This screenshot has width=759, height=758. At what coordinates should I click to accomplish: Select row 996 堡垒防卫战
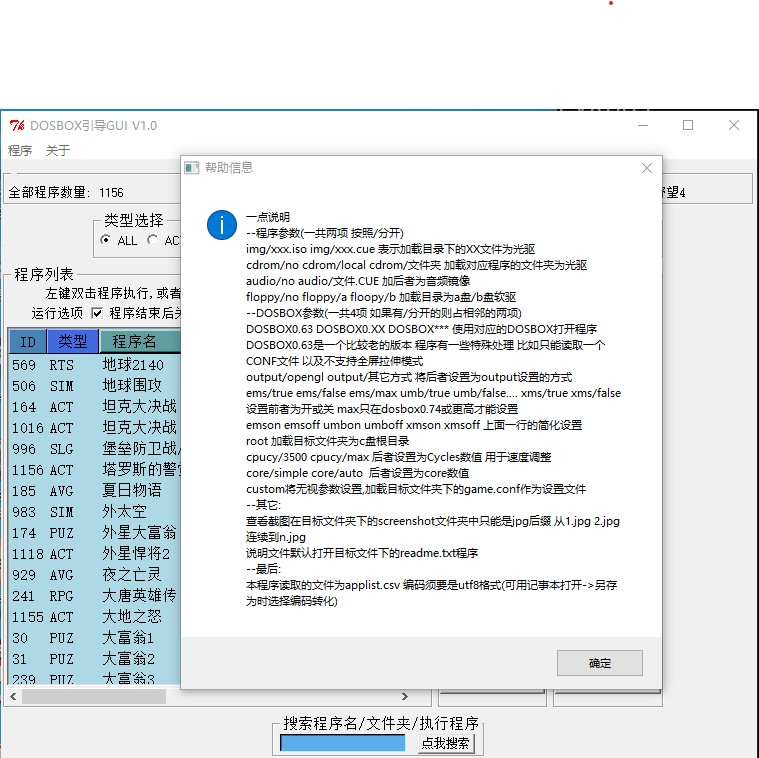(x=94, y=449)
